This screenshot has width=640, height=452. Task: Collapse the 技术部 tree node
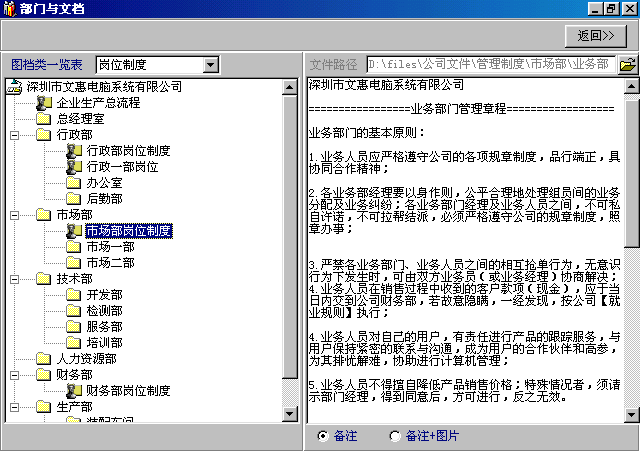coord(14,279)
